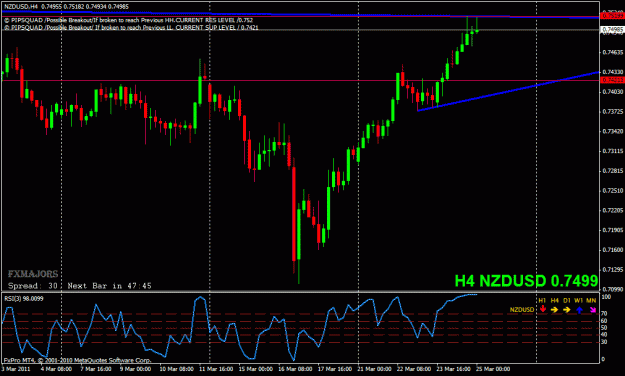Click the 0.74030 price axis value
Viewport: 625px width, 376px height.
coord(613,92)
